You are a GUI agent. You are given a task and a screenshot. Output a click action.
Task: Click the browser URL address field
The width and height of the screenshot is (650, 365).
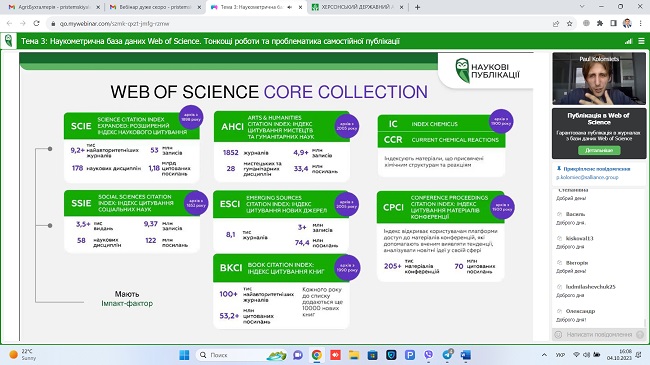[298, 24]
